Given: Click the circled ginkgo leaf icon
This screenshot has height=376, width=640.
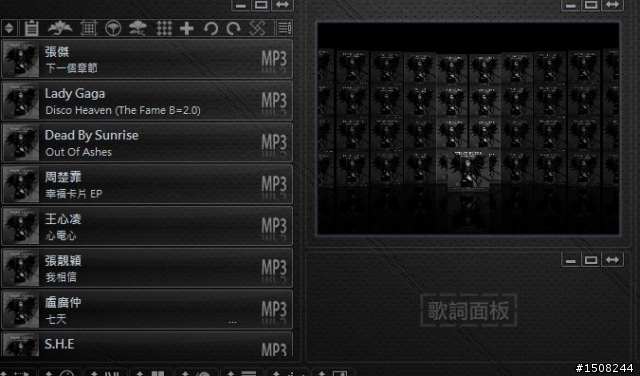Looking at the screenshot, I should point(113,28).
